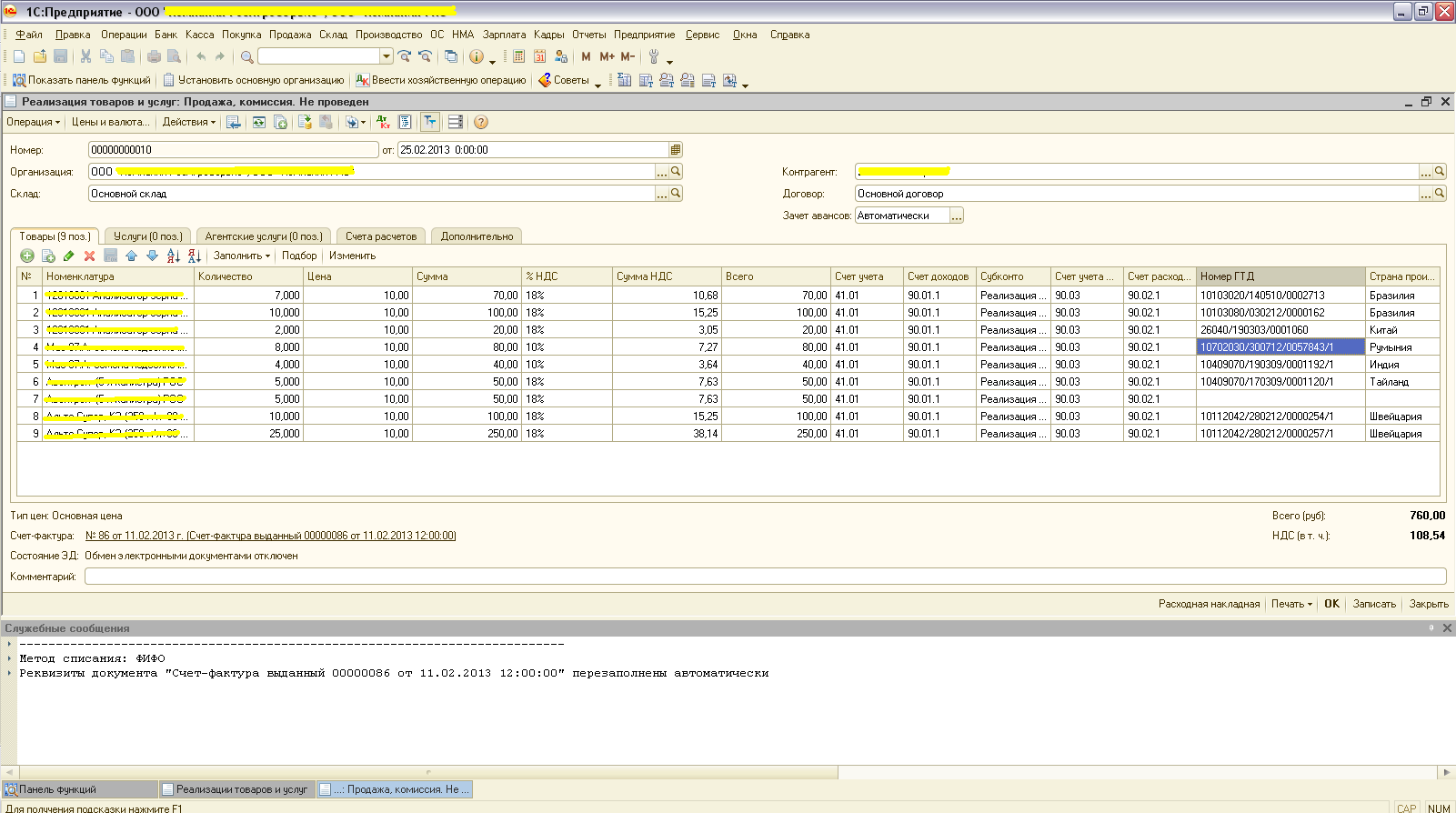Select ГТД cell 10702030/300712/0057843/1
This screenshot has width=1456, height=813.
coord(1280,347)
